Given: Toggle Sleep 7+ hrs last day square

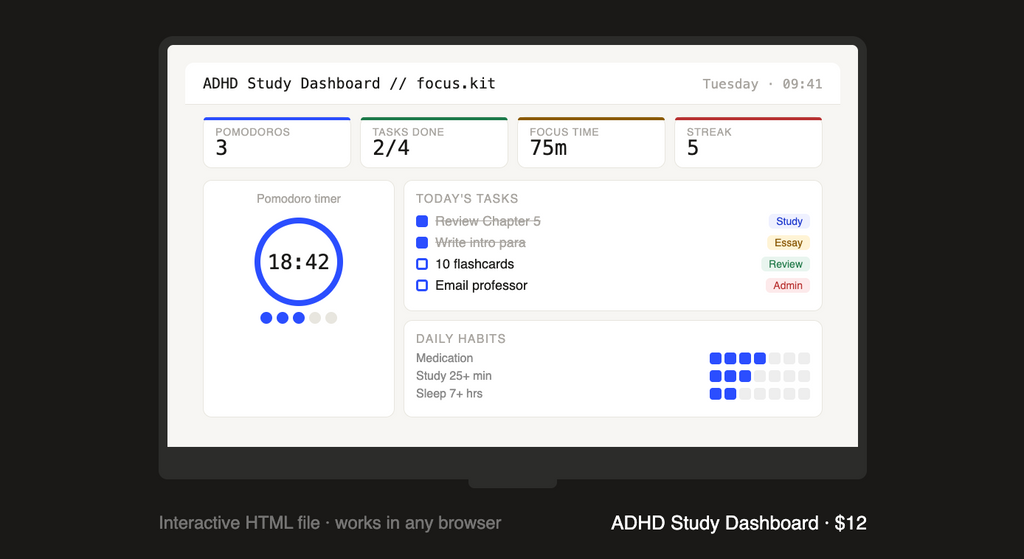Looking at the screenshot, I should [x=804, y=394].
